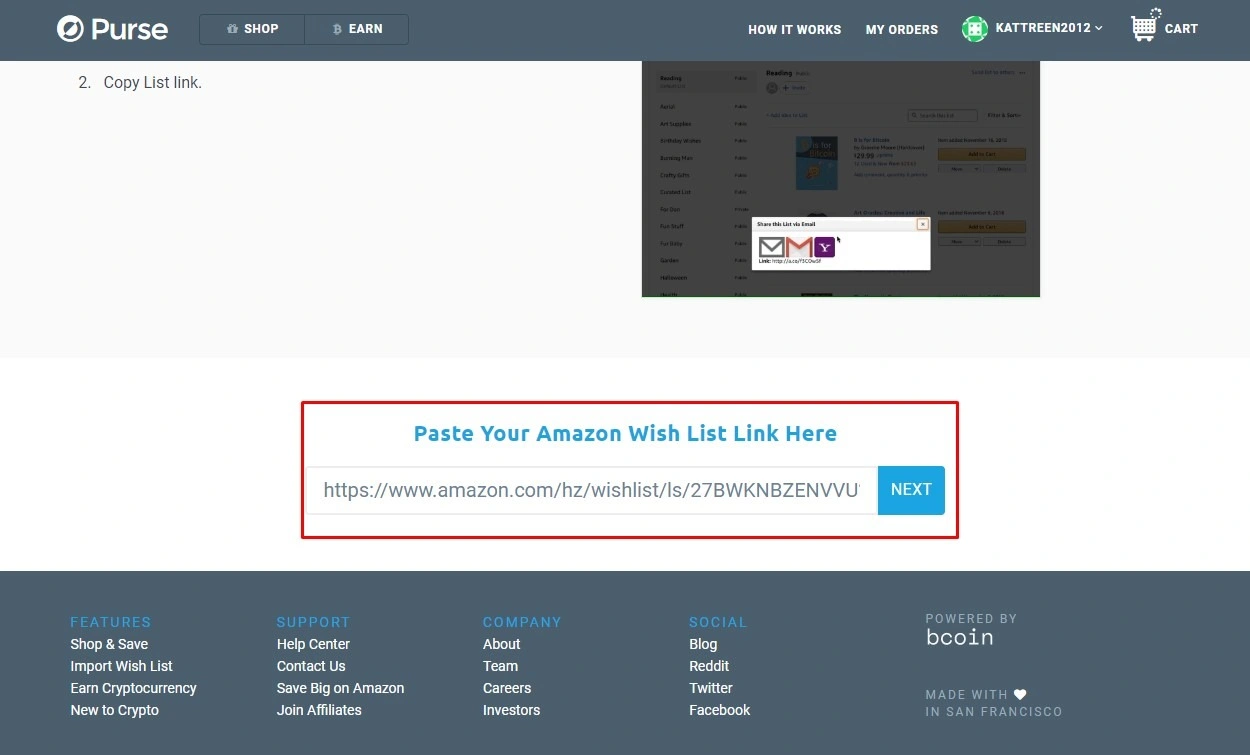Viewport: 1250px width, 755px height.
Task: Open Team link in footer
Action: pyautogui.click(x=500, y=666)
